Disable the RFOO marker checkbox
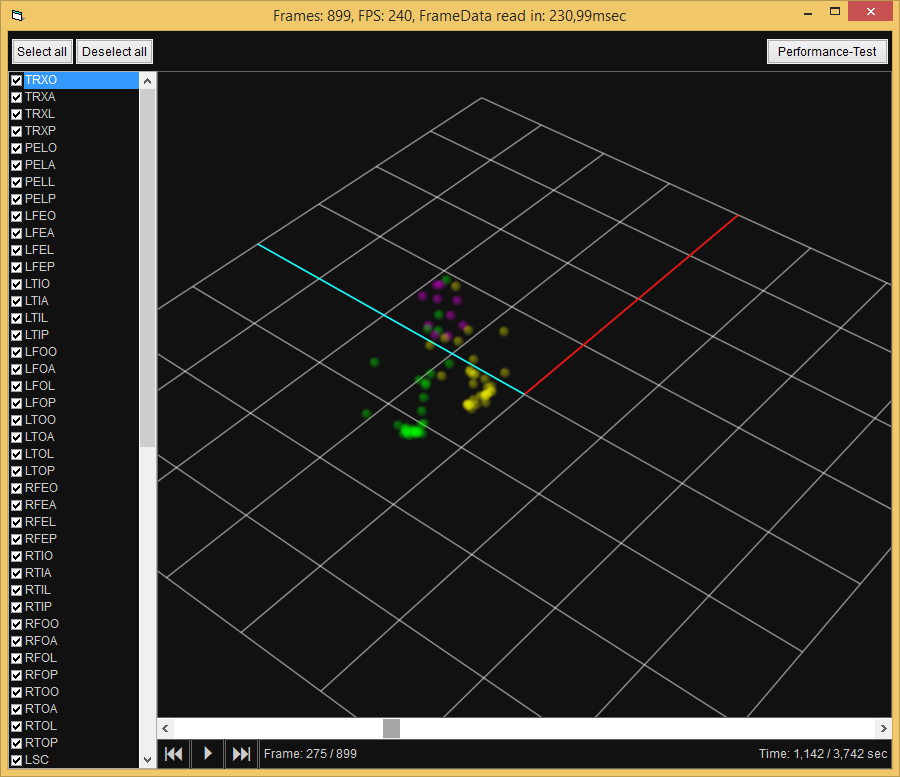This screenshot has width=900, height=777. [16, 623]
